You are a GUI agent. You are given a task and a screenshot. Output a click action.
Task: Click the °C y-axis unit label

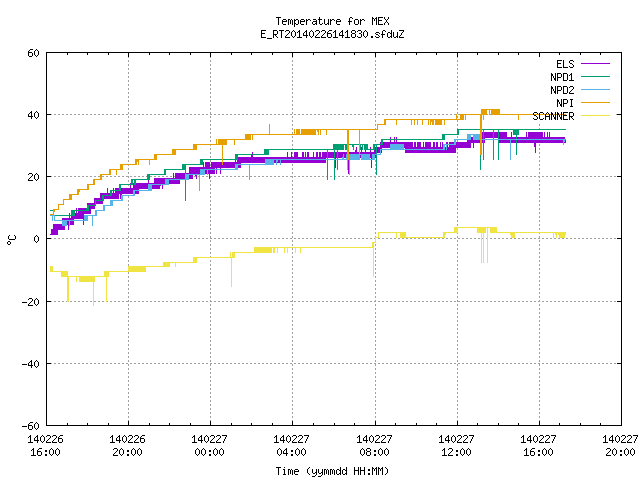point(12,240)
